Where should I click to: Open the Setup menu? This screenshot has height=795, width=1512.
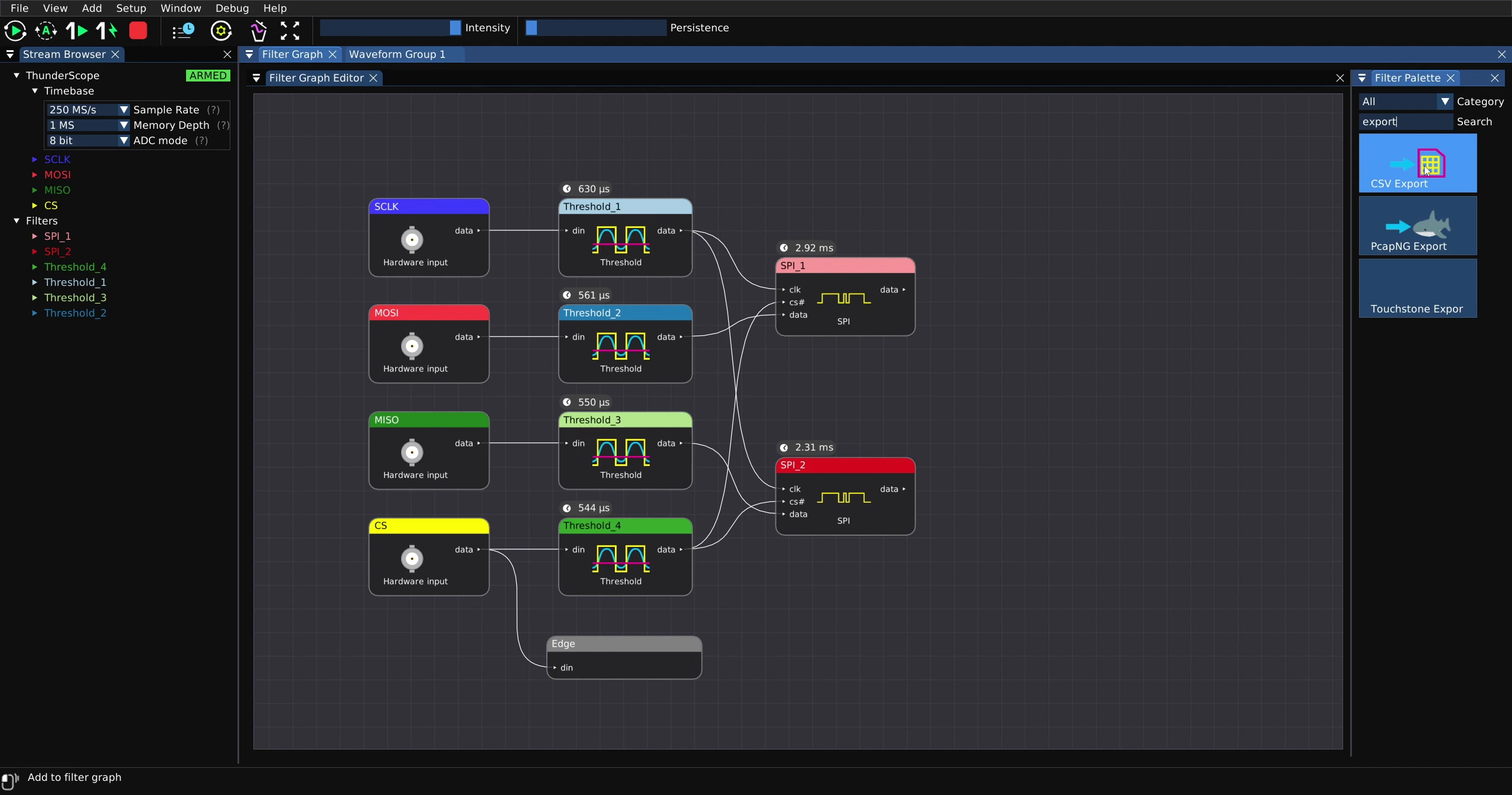pos(131,8)
